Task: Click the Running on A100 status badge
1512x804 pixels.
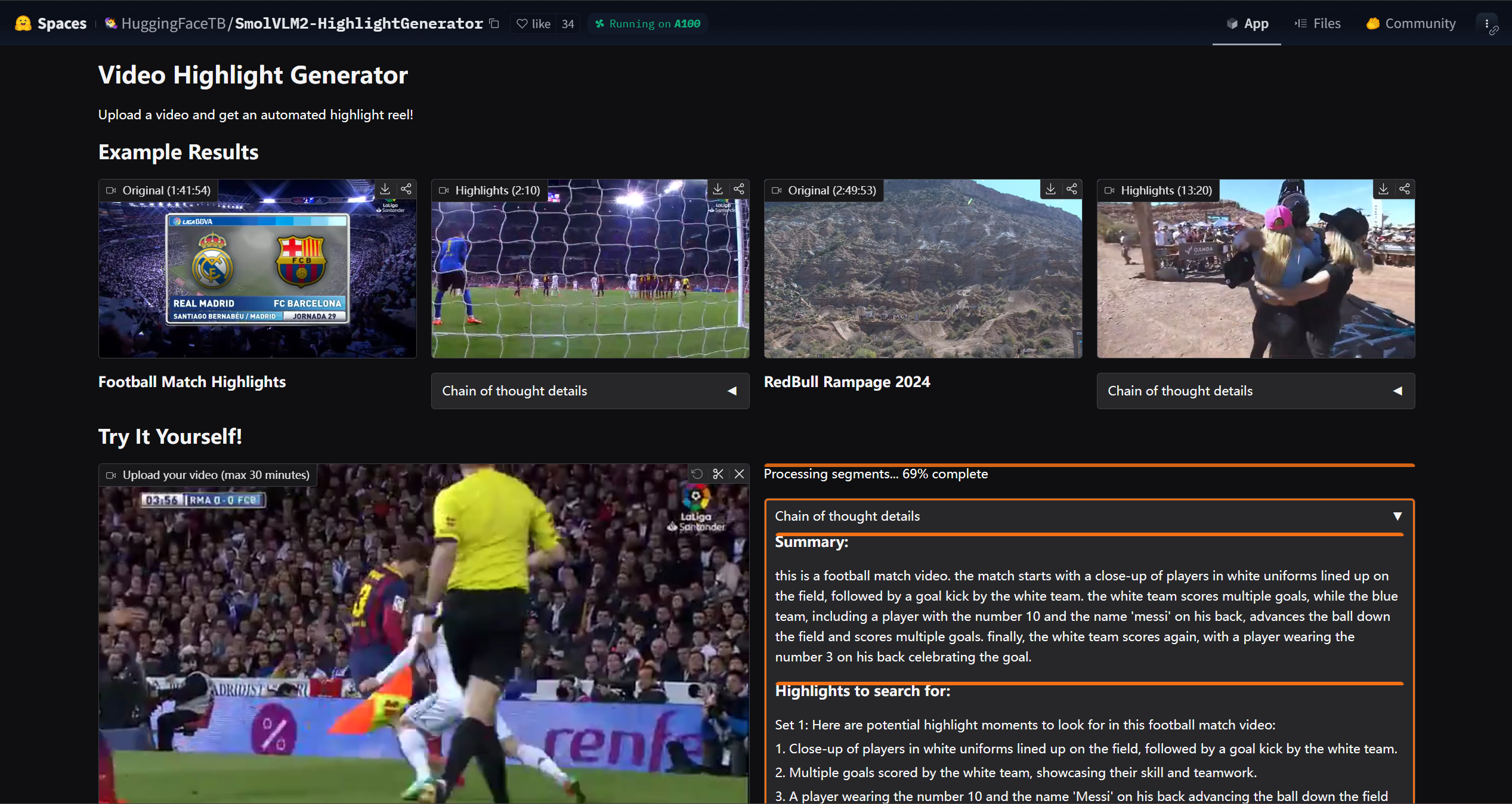Action: [648, 24]
